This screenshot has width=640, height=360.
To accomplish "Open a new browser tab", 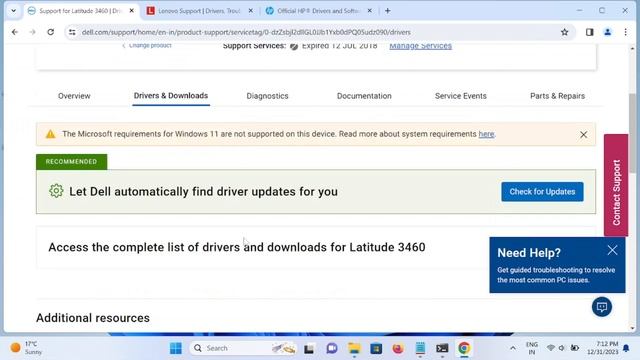I will (387, 11).
